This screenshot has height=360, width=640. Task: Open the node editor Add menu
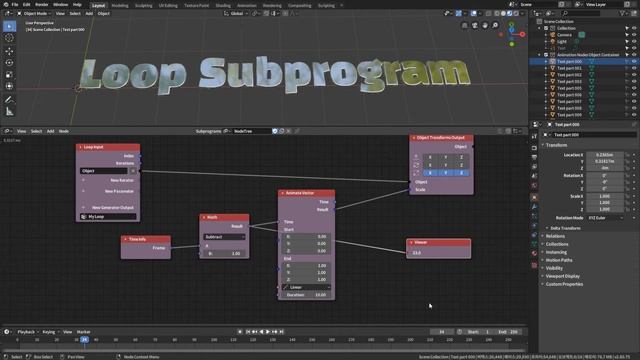click(50, 131)
